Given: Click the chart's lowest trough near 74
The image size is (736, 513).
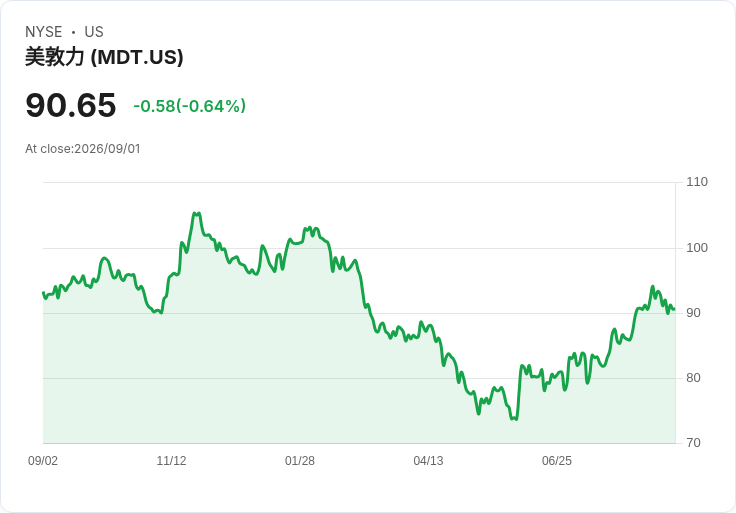Looking at the screenshot, I should click(514, 418).
